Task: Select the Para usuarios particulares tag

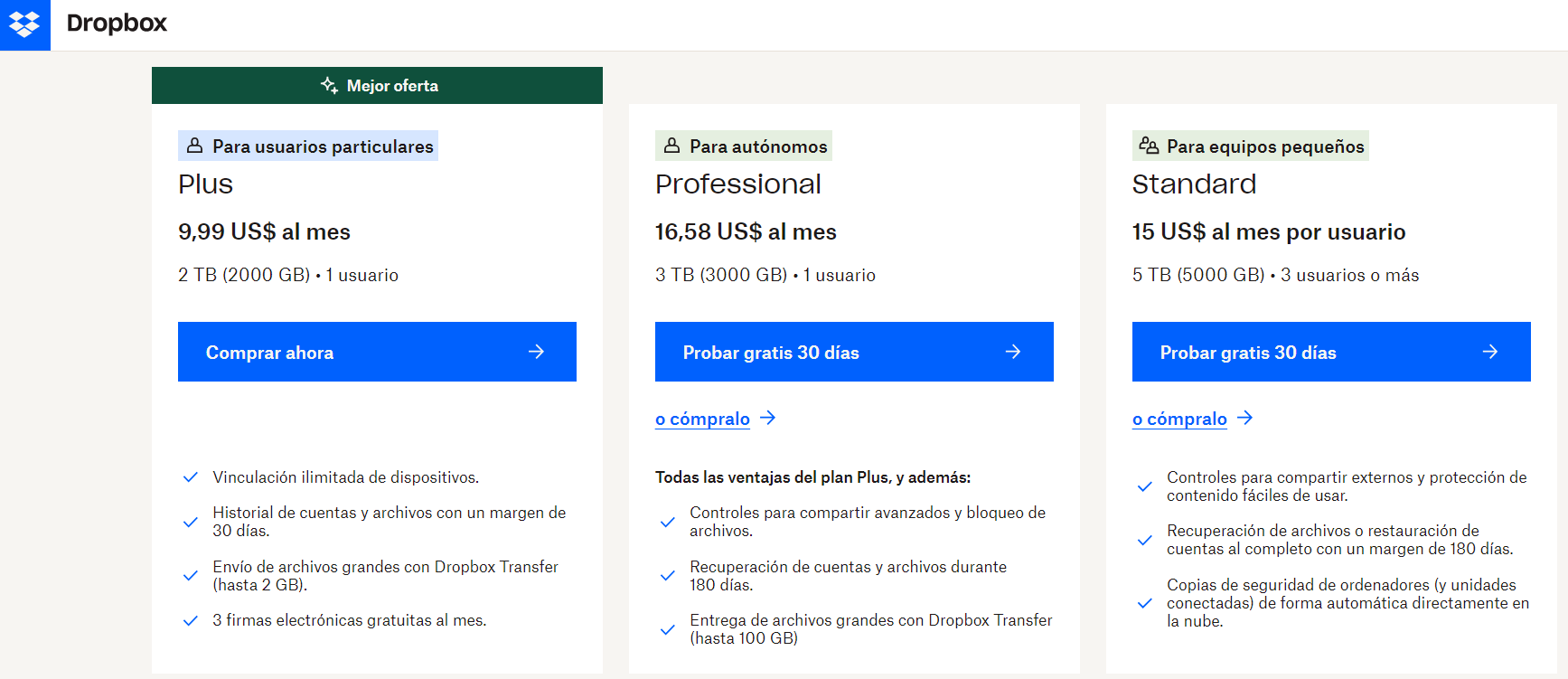Action: coord(308,146)
